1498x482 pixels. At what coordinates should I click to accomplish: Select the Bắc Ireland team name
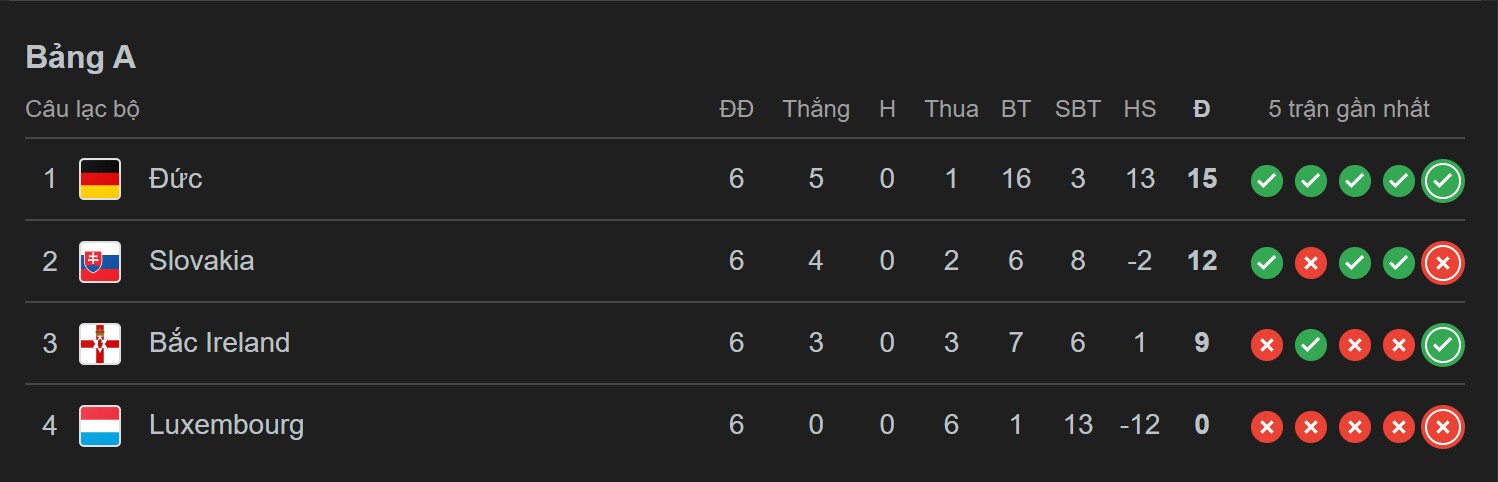coord(219,343)
